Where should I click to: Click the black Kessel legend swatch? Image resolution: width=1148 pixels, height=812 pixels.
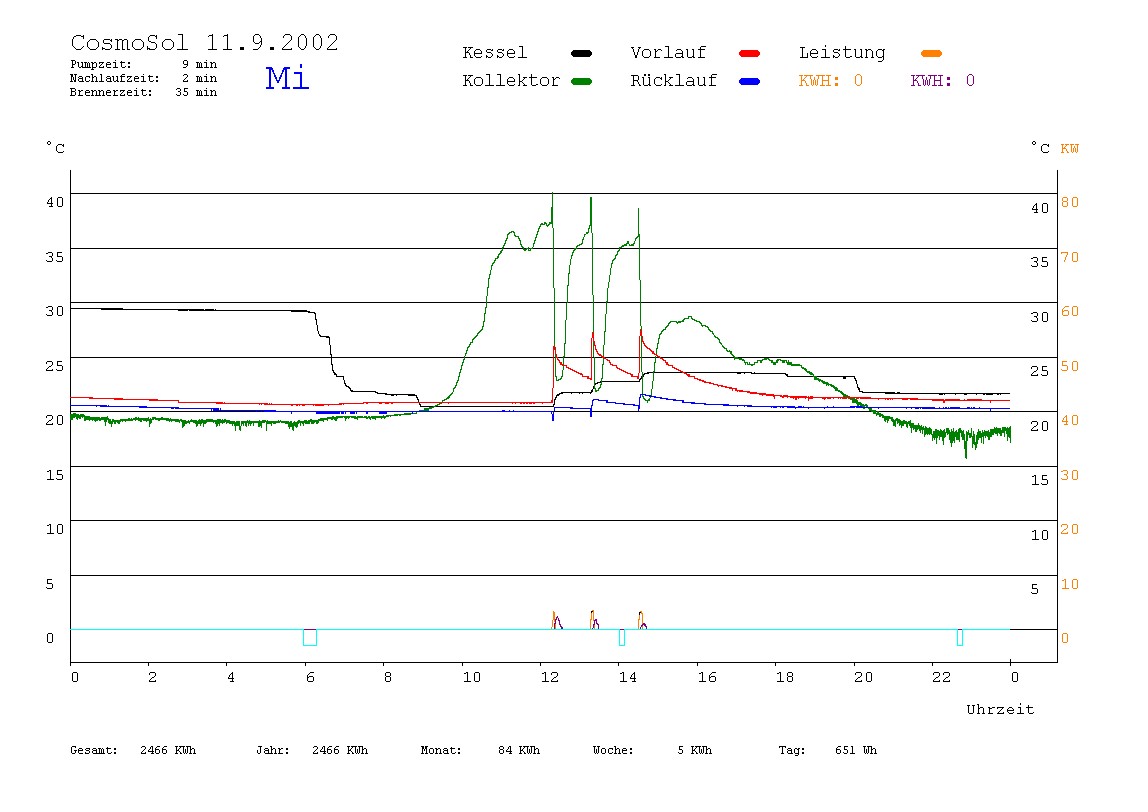click(x=581, y=53)
